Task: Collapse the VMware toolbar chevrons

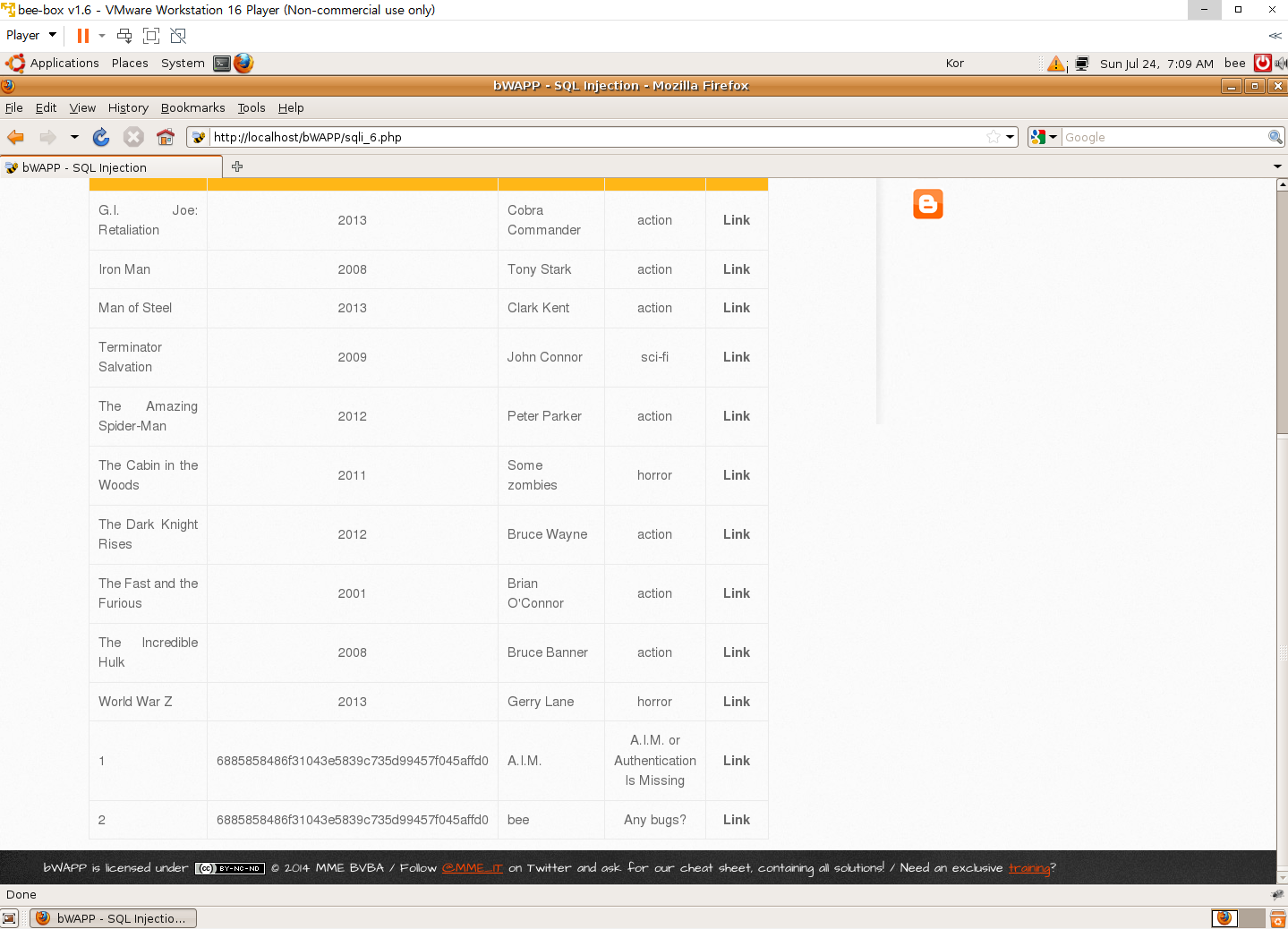Action: pyautogui.click(x=1275, y=36)
